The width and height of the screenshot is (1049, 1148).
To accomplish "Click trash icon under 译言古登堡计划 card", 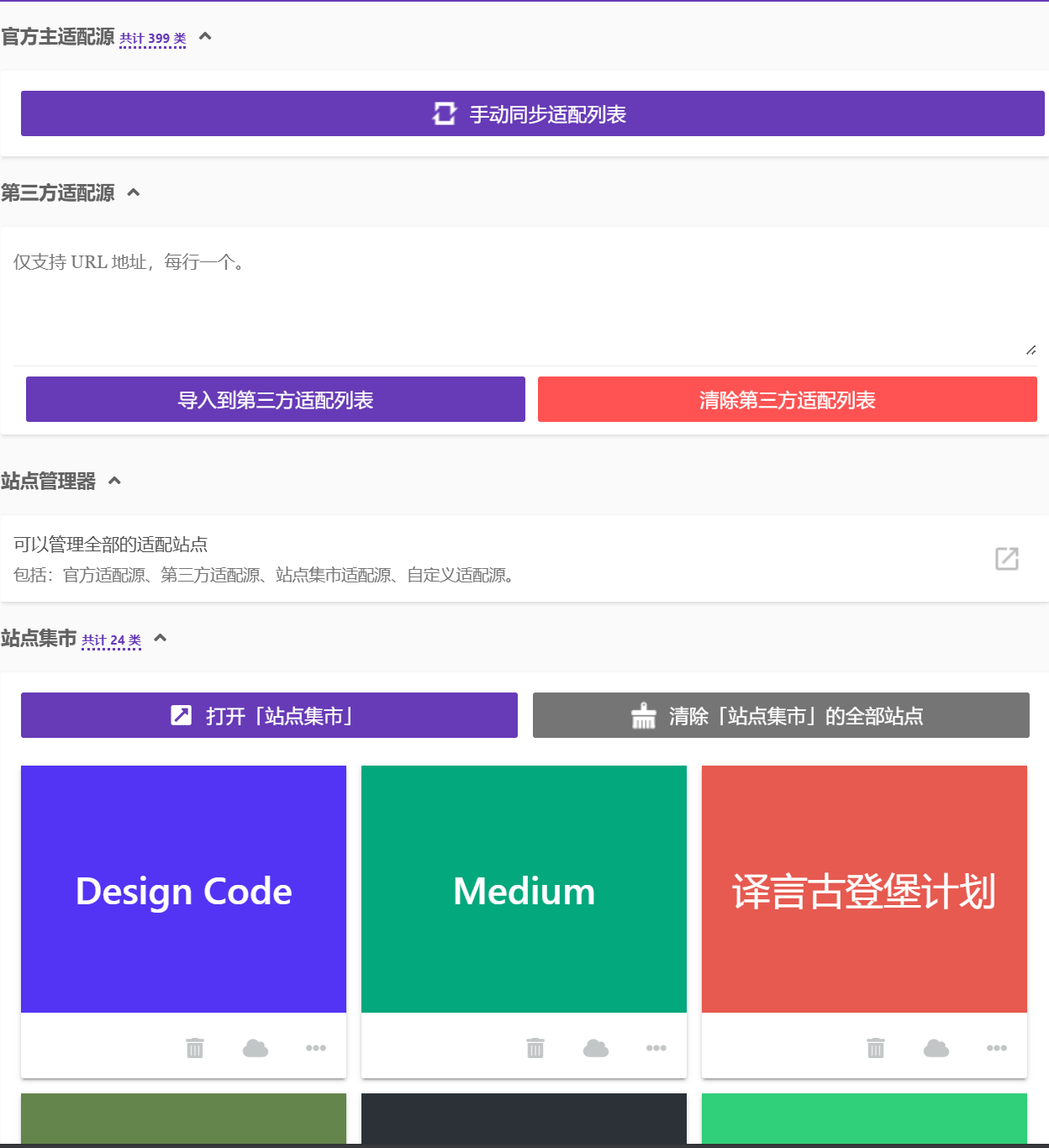I will pos(876,1048).
